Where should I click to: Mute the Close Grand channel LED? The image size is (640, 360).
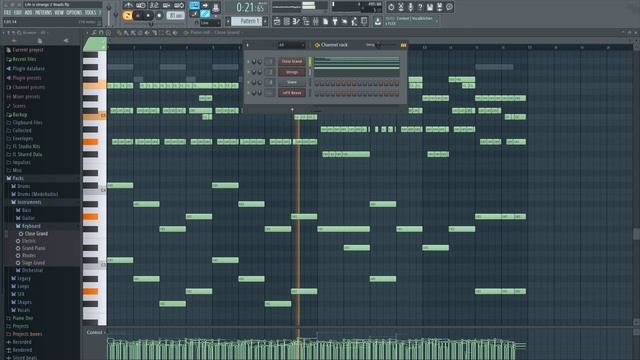pyautogui.click(x=248, y=62)
